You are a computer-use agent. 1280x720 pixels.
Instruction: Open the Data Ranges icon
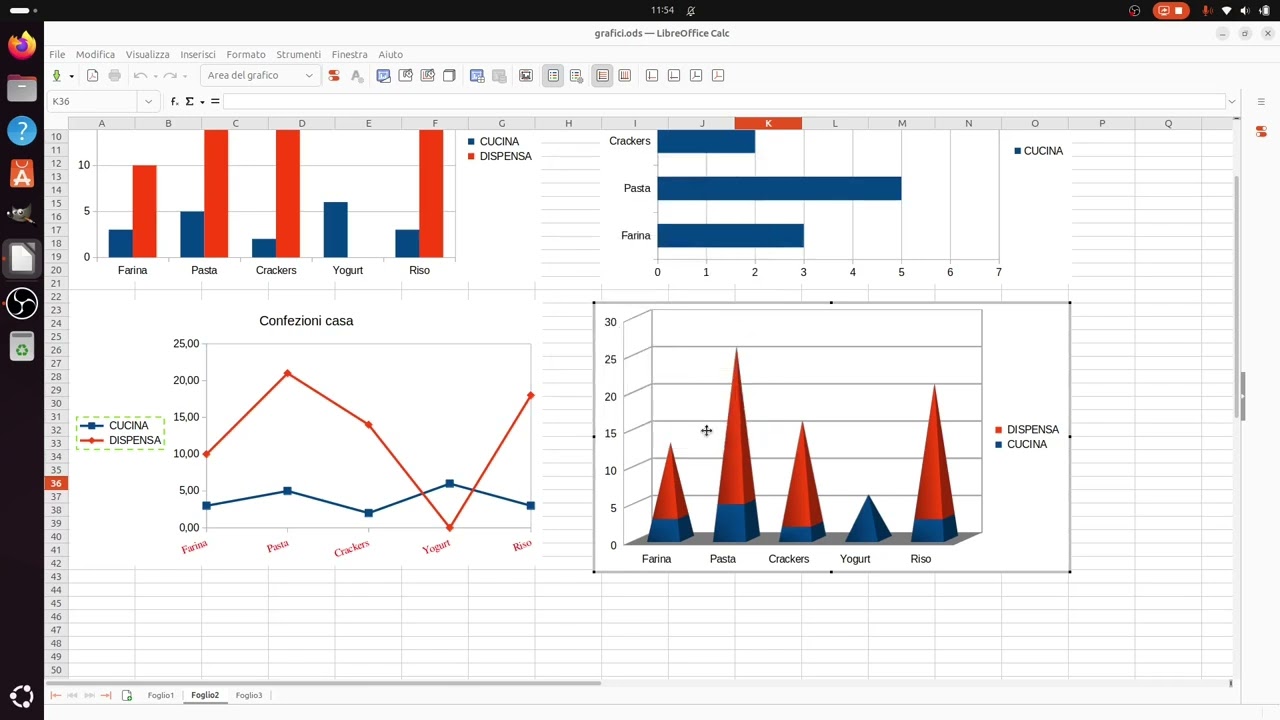(x=477, y=75)
